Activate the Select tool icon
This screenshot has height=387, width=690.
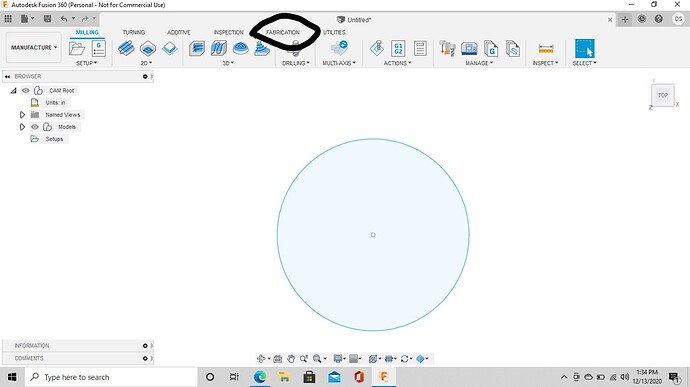(584, 48)
